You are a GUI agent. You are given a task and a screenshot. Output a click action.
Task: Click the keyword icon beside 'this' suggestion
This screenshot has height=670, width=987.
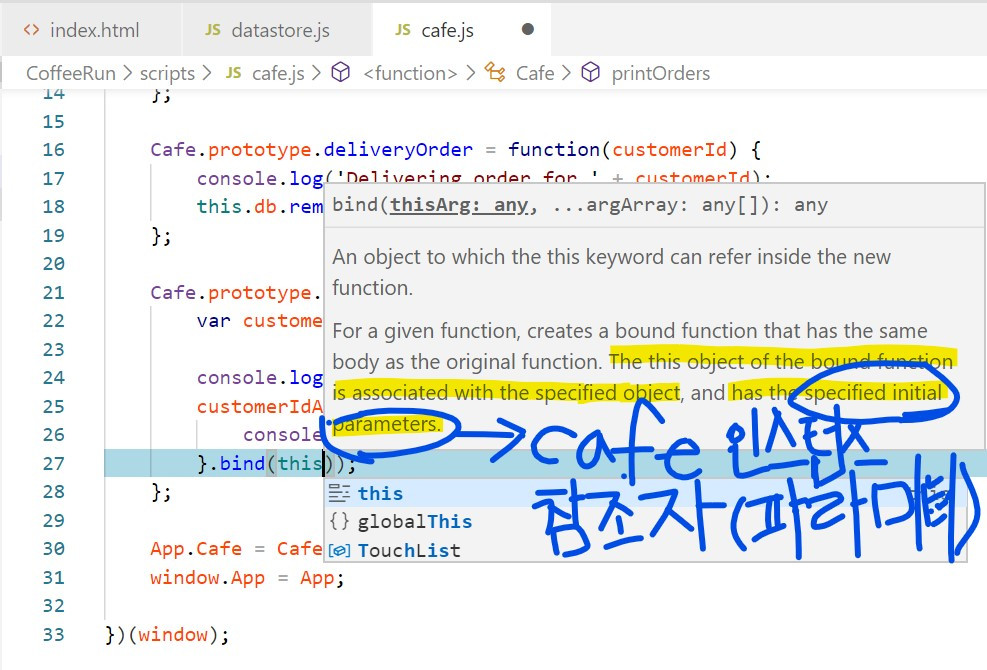point(339,493)
